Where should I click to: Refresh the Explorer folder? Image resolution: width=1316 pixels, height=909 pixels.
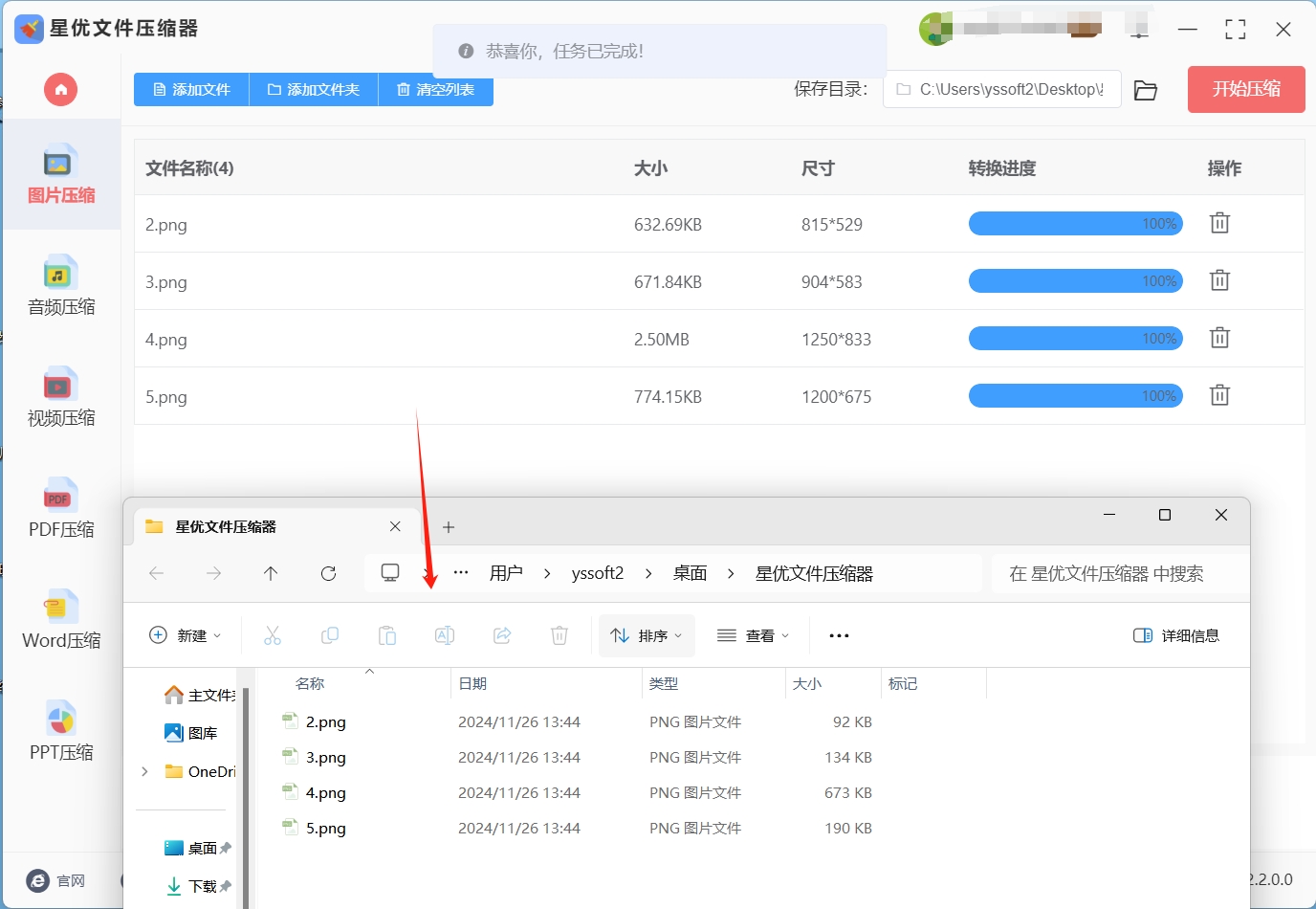click(328, 573)
